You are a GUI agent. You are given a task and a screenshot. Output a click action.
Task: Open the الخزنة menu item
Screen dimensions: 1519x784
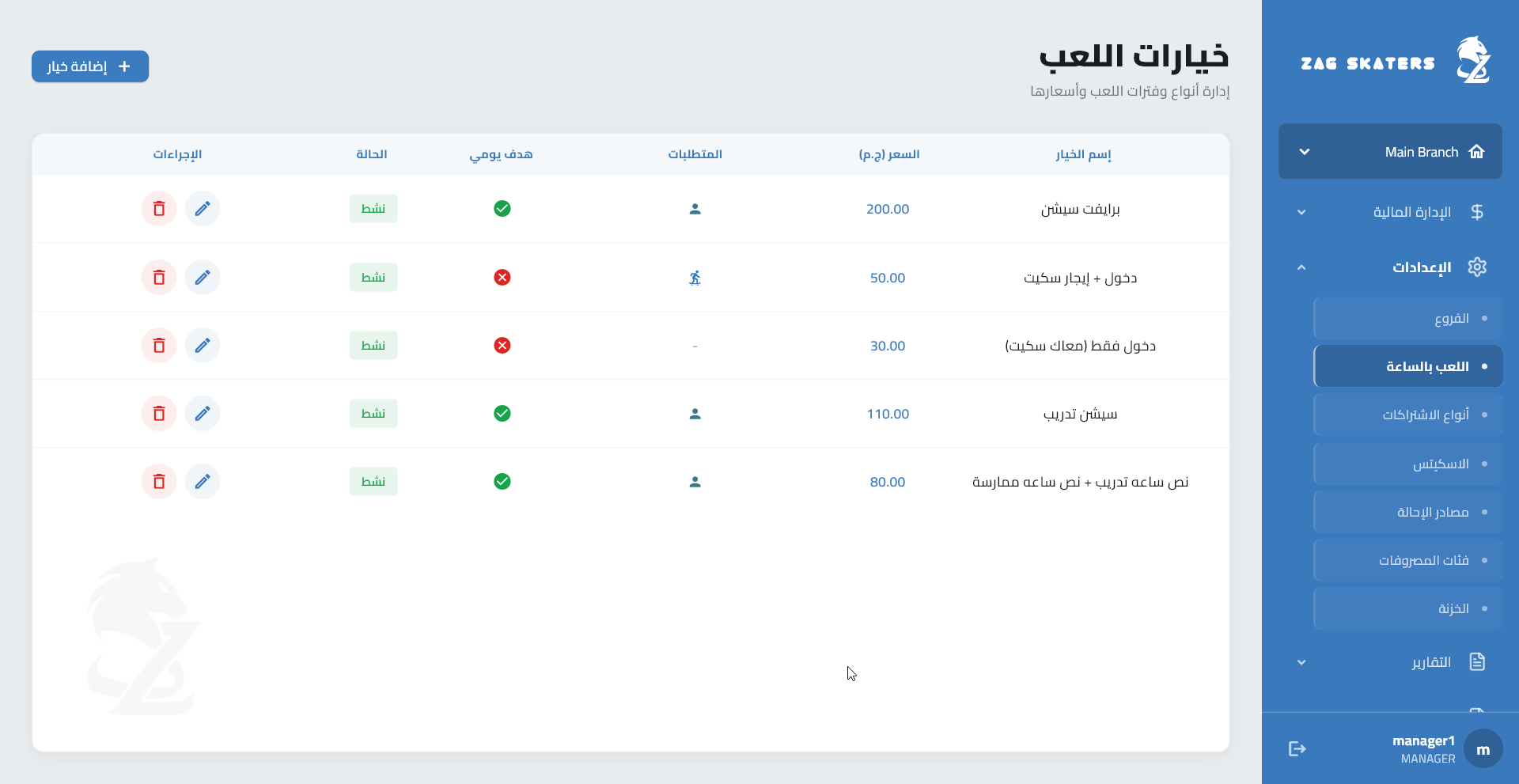(x=1408, y=608)
